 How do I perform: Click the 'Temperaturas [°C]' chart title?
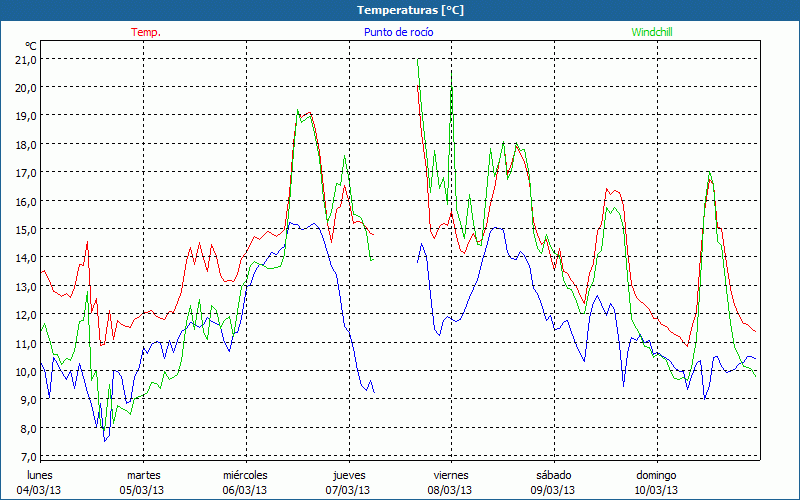(399, 10)
